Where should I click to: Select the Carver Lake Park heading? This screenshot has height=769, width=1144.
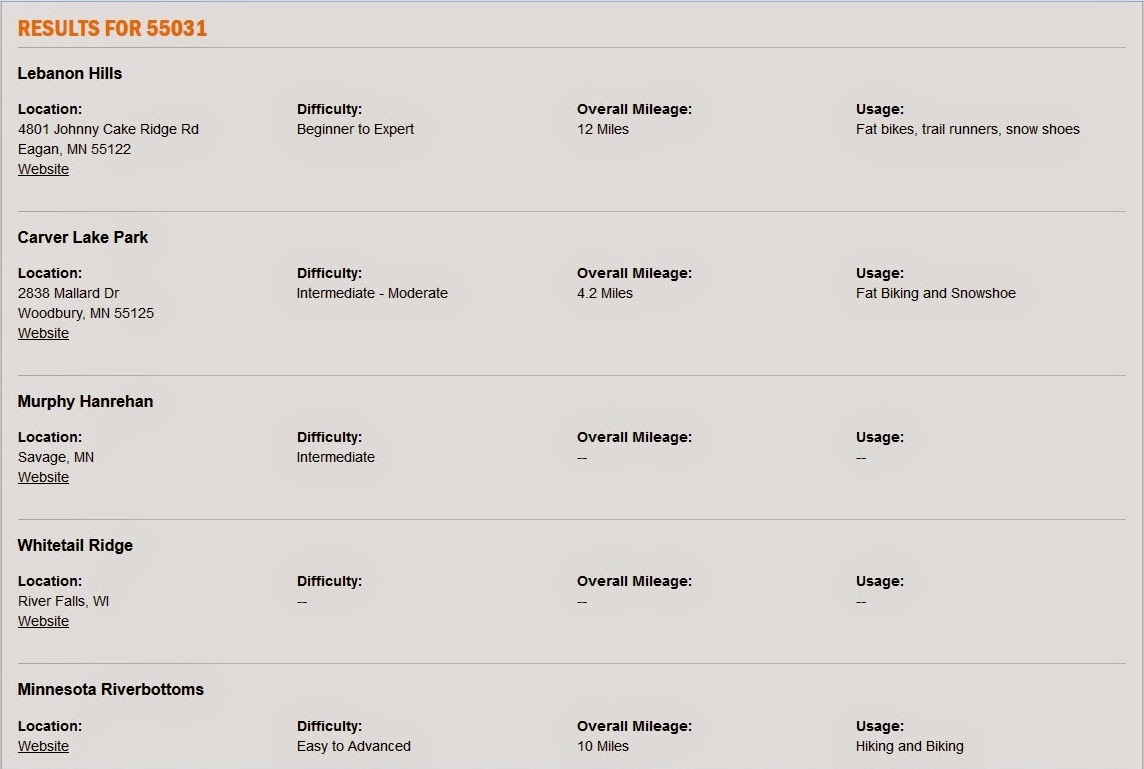click(x=82, y=238)
